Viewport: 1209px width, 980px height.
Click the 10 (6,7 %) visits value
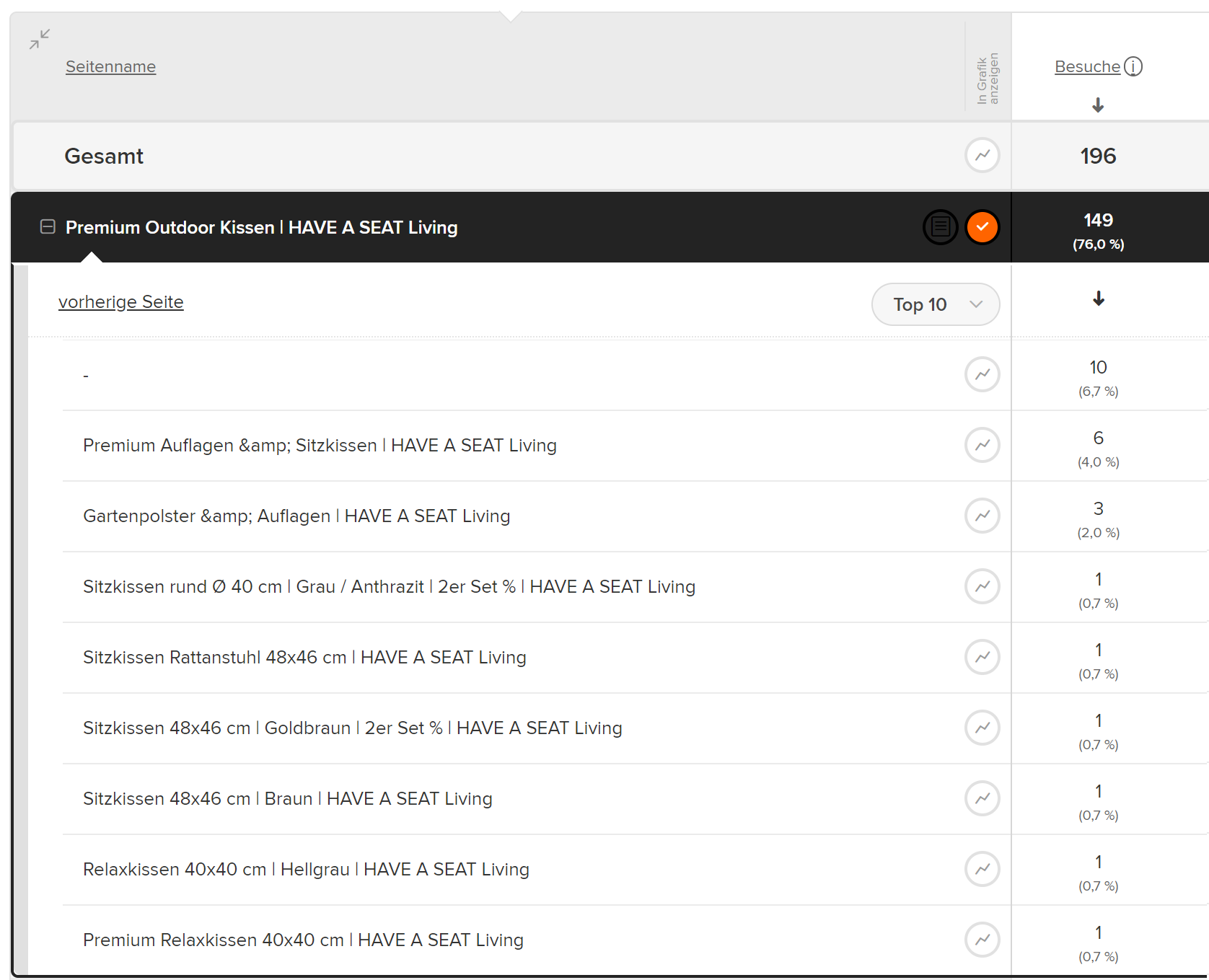click(x=1098, y=378)
